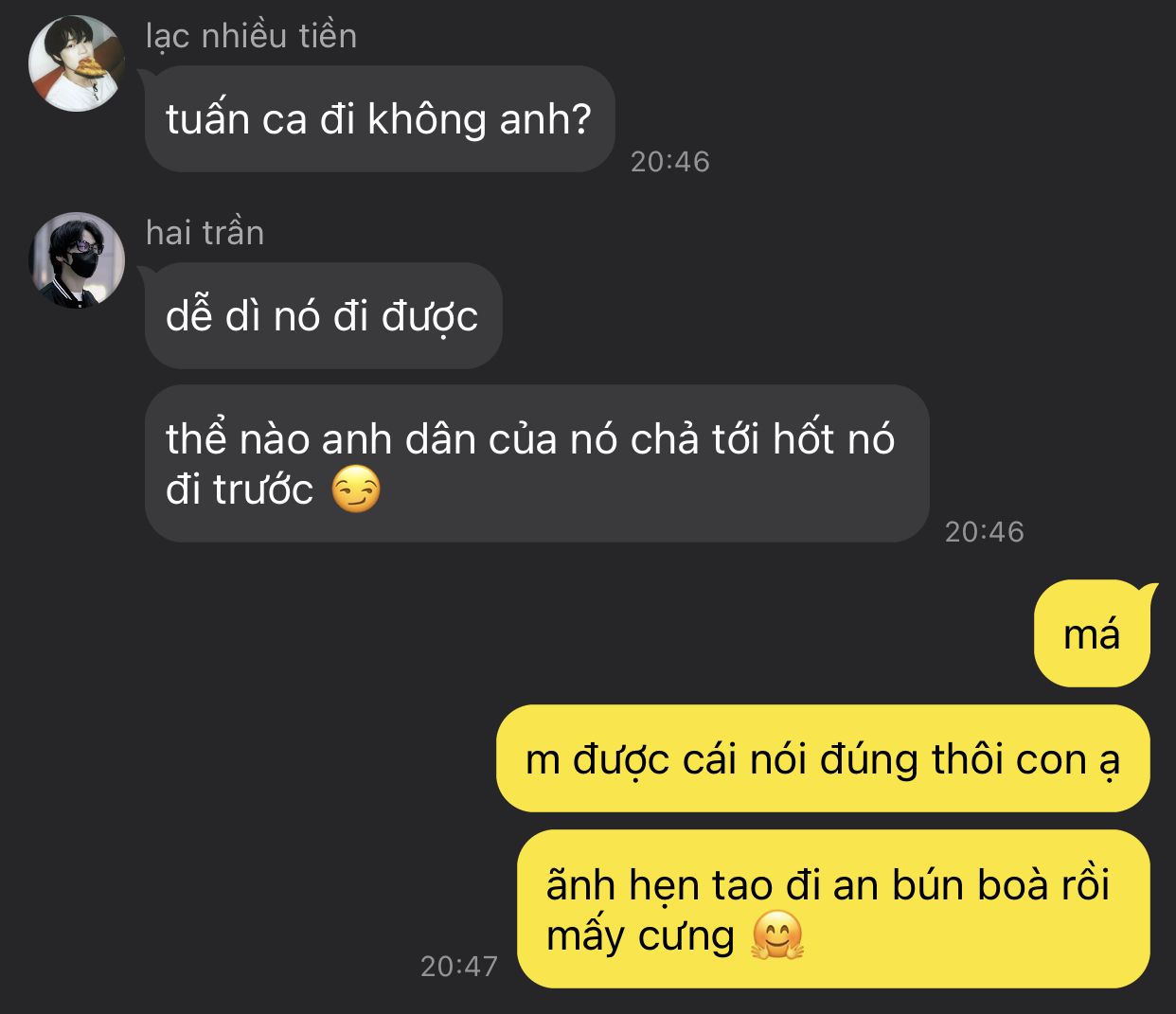This screenshot has width=1176, height=1014.
Task: Click the word cưng before hugging emoji
Action: [686, 937]
